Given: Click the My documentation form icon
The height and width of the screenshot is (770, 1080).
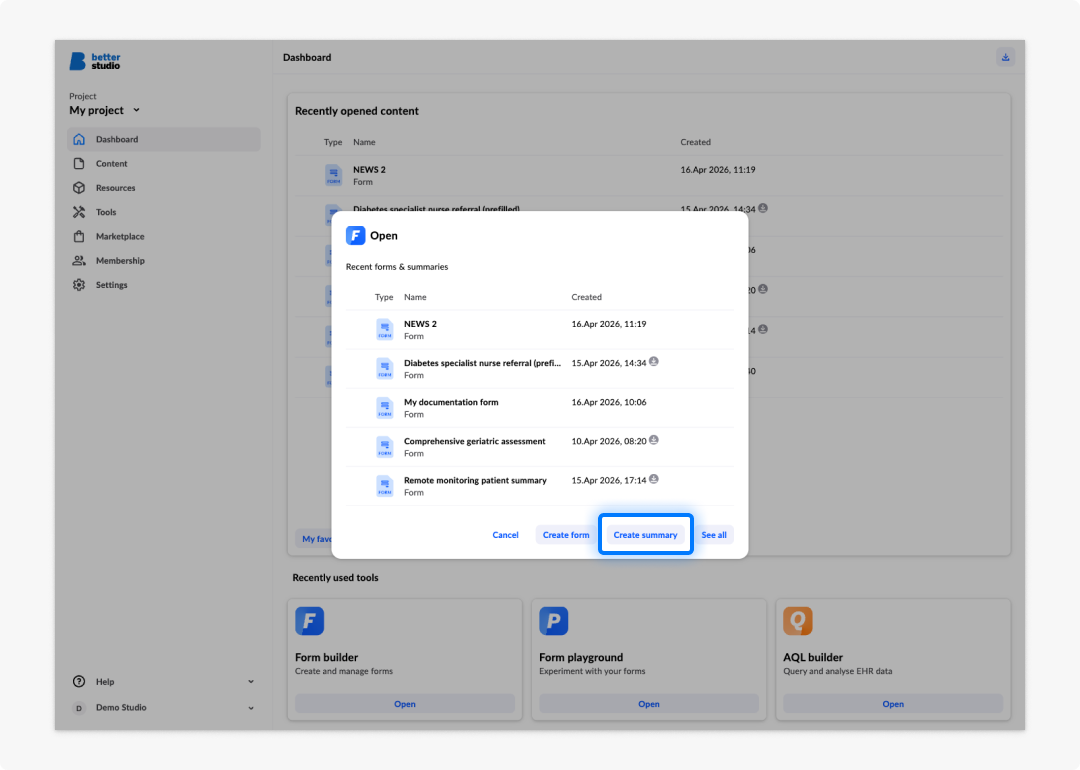Looking at the screenshot, I should pyautogui.click(x=384, y=408).
